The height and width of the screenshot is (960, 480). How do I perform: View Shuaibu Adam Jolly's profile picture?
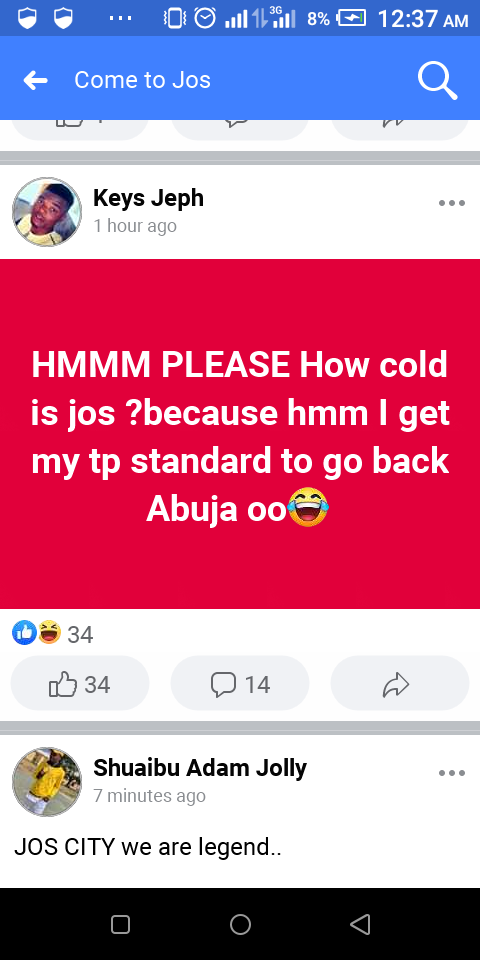47,782
